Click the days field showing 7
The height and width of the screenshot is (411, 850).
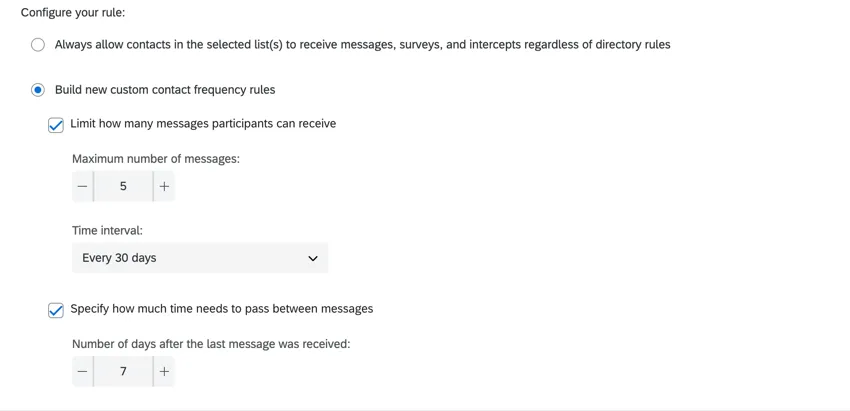coord(123,371)
